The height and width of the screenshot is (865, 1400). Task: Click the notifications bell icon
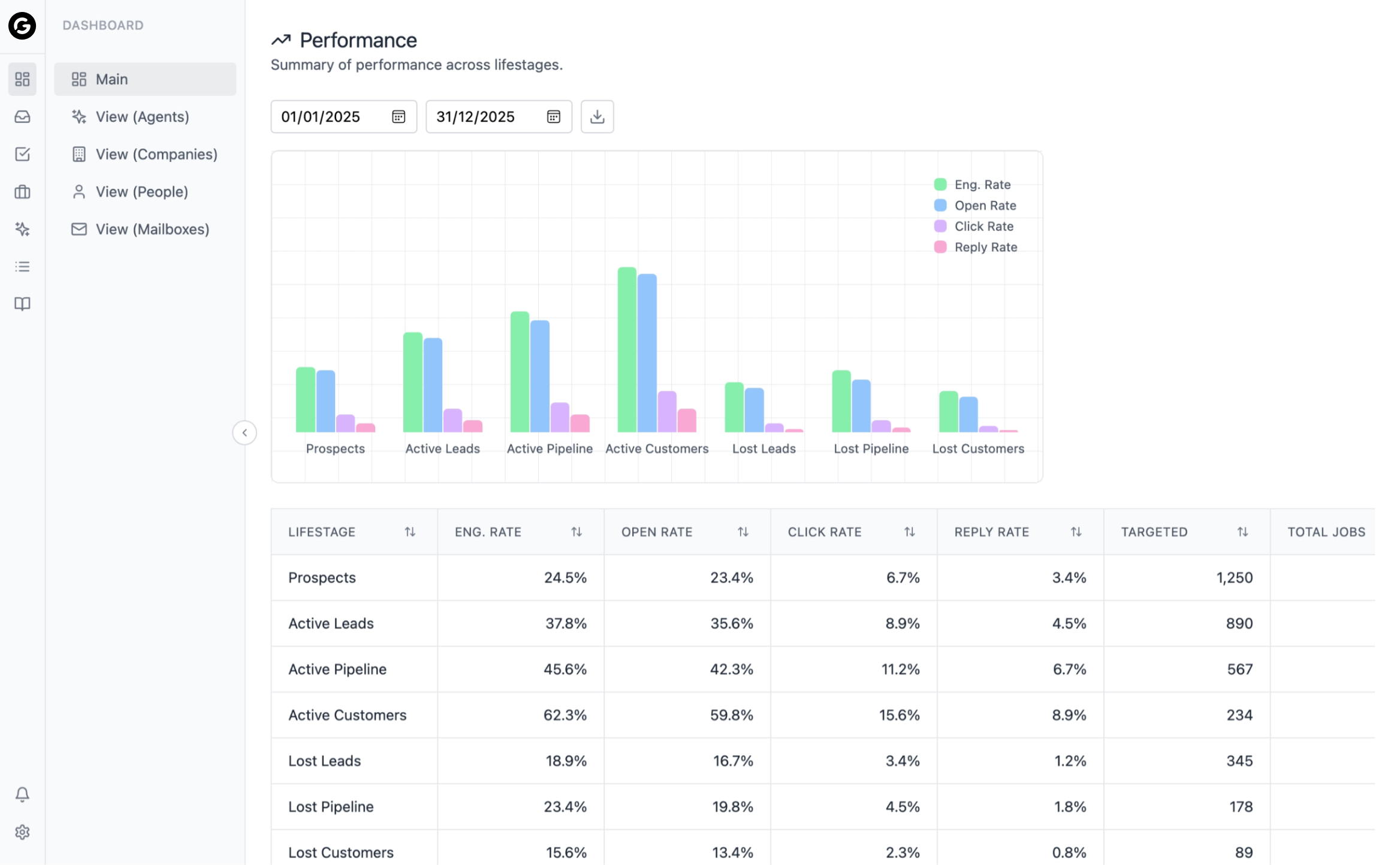[22, 794]
